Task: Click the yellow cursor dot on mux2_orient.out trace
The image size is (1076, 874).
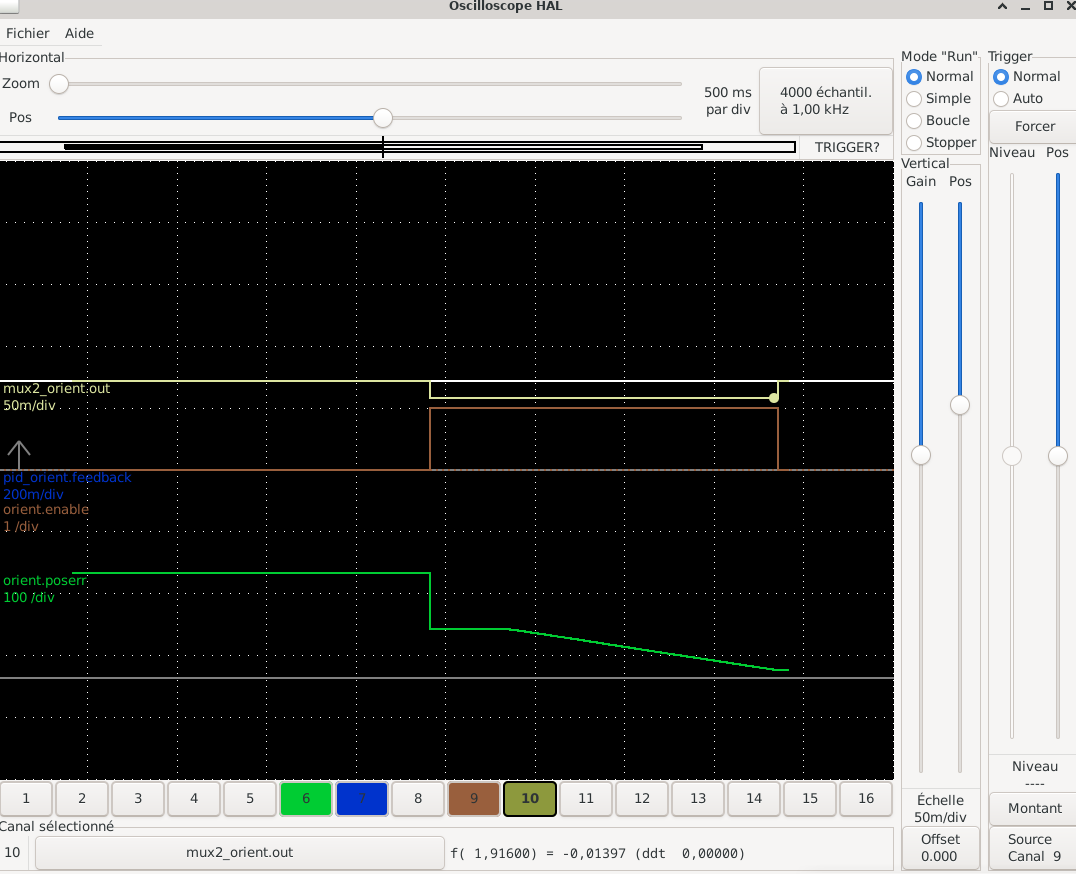Action: pyautogui.click(x=774, y=398)
